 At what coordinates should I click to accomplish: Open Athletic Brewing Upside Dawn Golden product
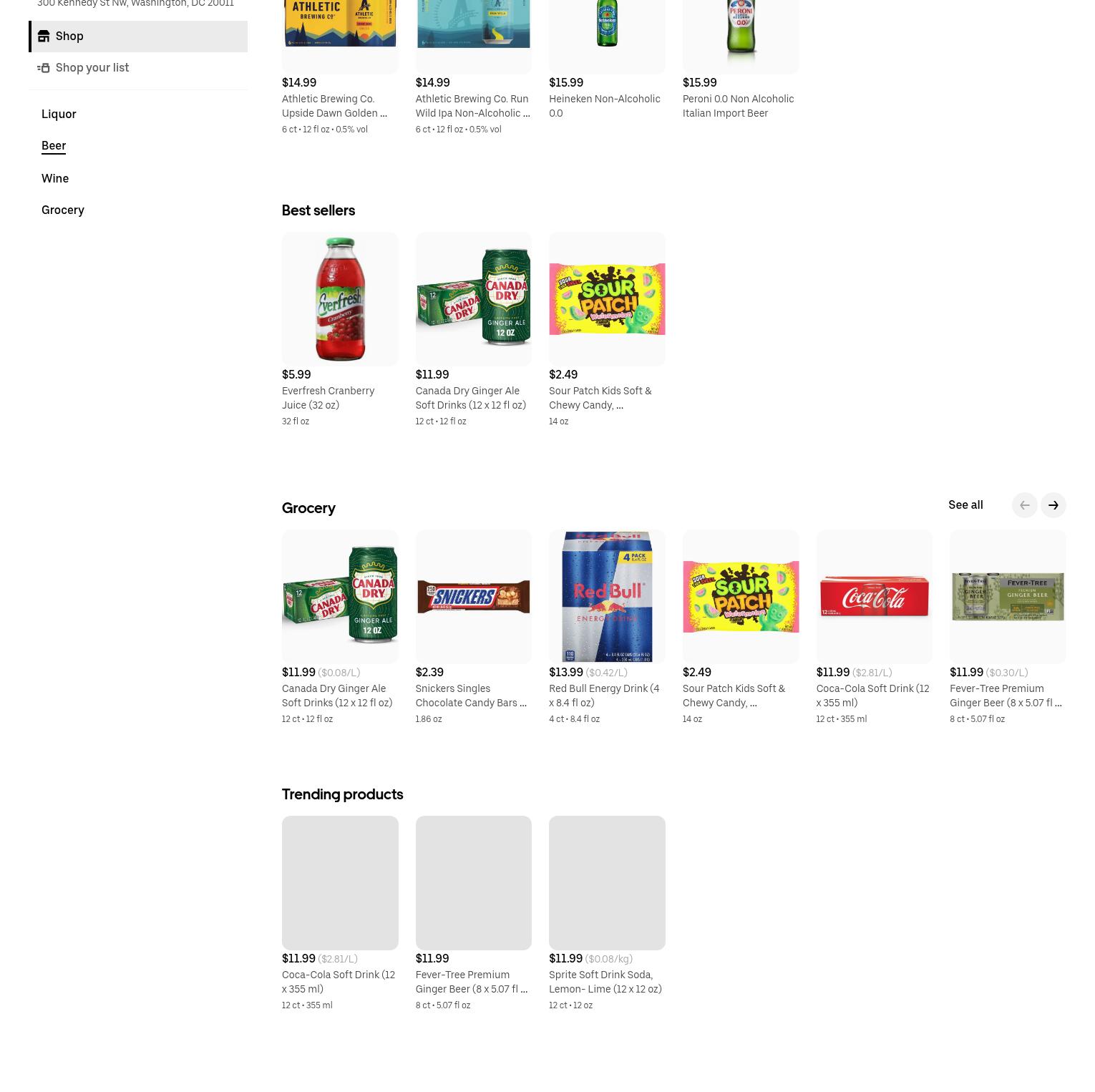click(334, 106)
